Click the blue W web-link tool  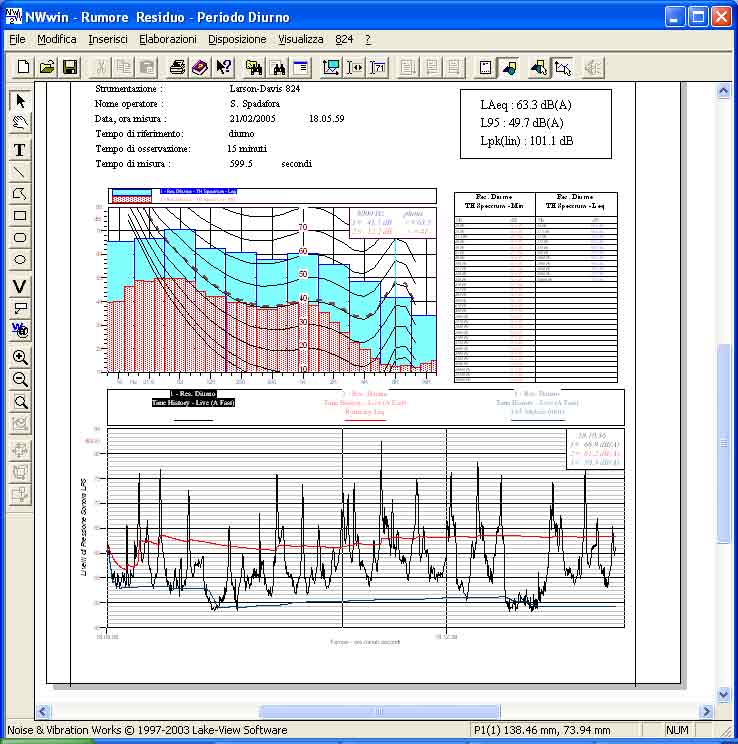pyautogui.click(x=20, y=330)
